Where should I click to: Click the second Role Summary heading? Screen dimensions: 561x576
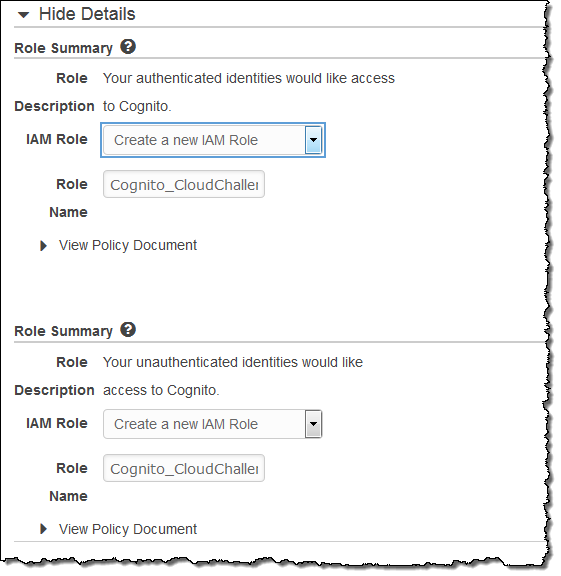(x=63, y=331)
